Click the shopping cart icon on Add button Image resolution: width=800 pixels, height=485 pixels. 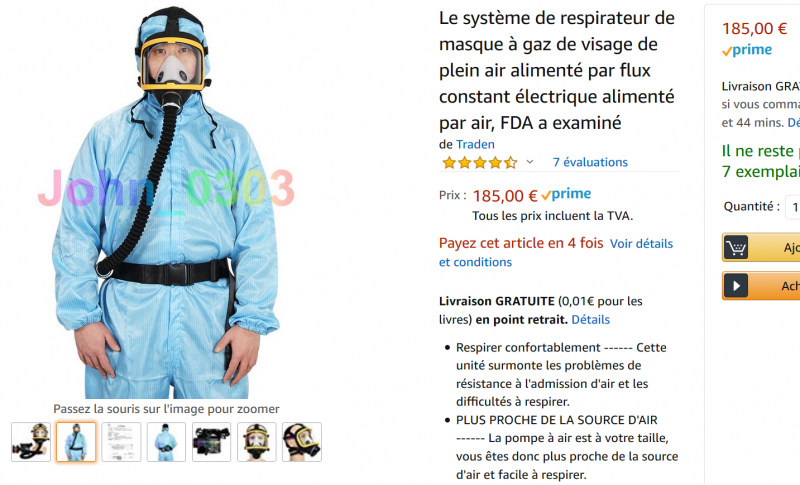tap(736, 247)
